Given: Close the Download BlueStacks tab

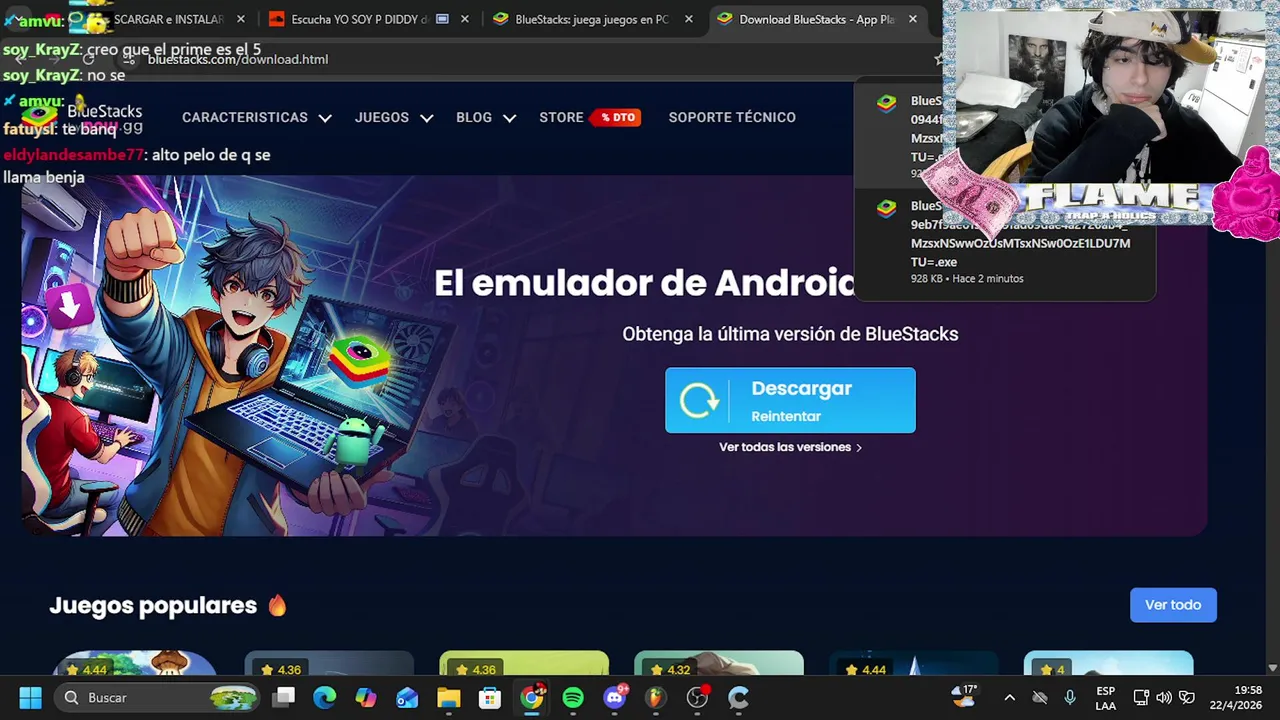Looking at the screenshot, I should click(x=912, y=19).
